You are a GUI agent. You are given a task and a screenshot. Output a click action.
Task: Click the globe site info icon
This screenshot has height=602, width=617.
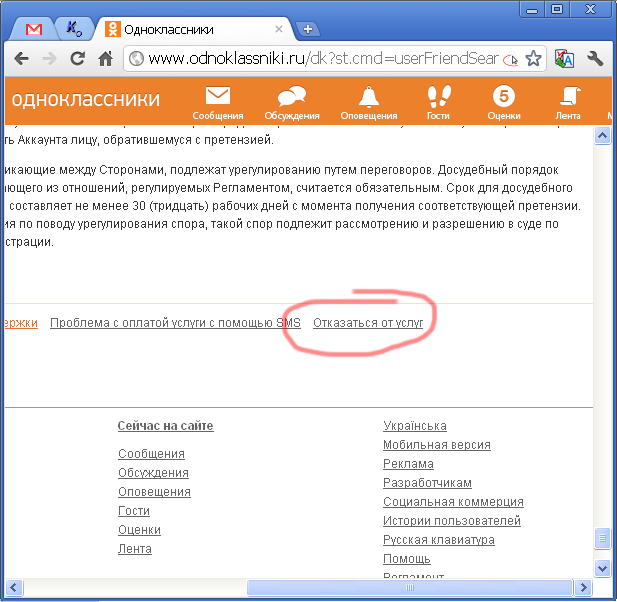(136, 59)
